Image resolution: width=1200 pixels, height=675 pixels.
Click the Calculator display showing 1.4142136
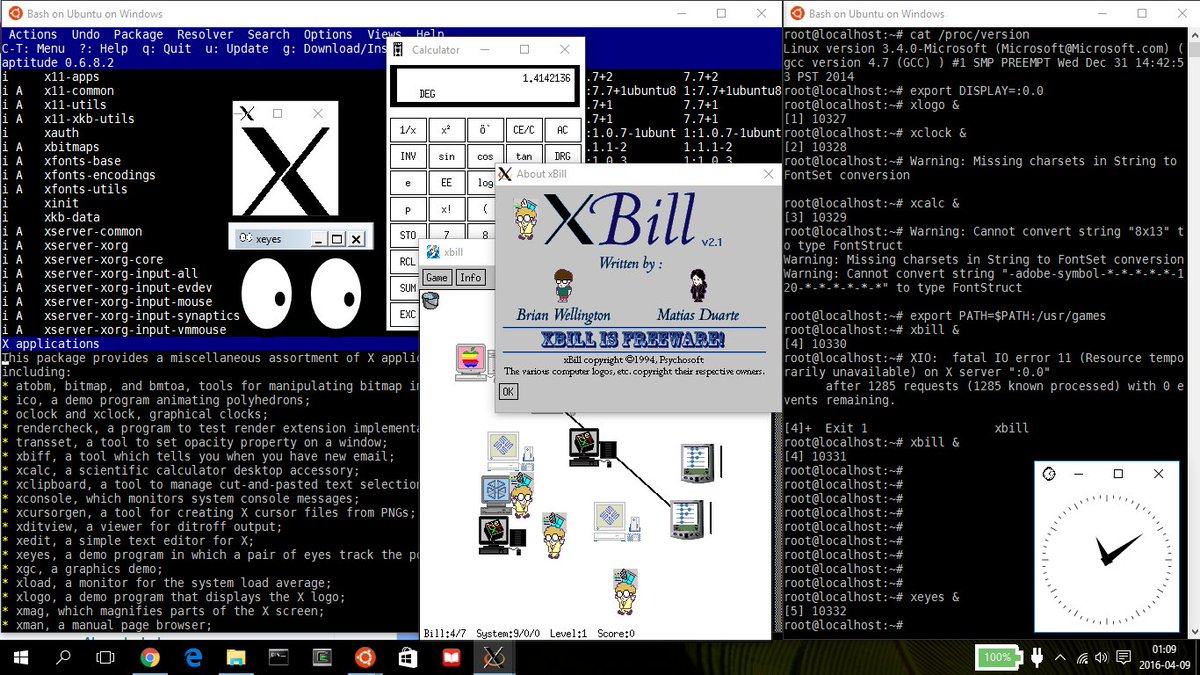(484, 86)
